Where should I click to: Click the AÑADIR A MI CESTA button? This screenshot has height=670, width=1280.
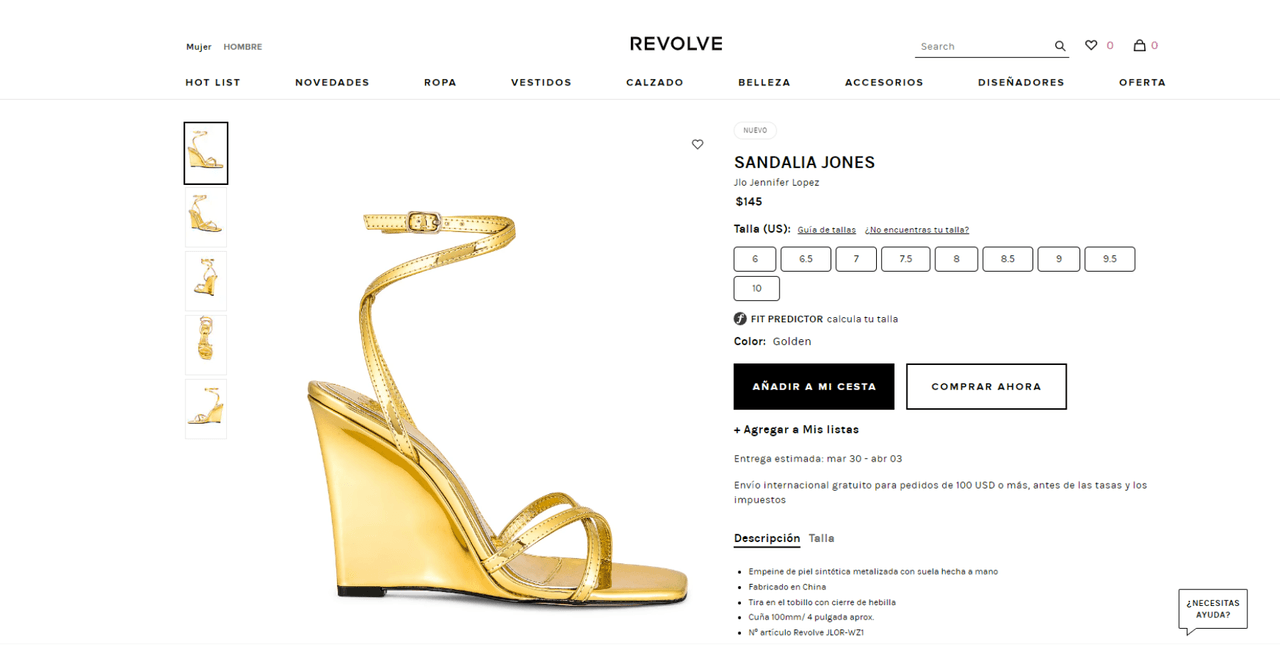coord(813,386)
